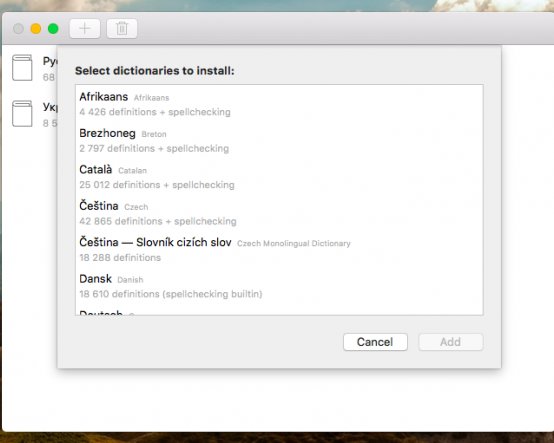
Task: Pick the Català Catalan dictionary row
Action: [x=279, y=177]
